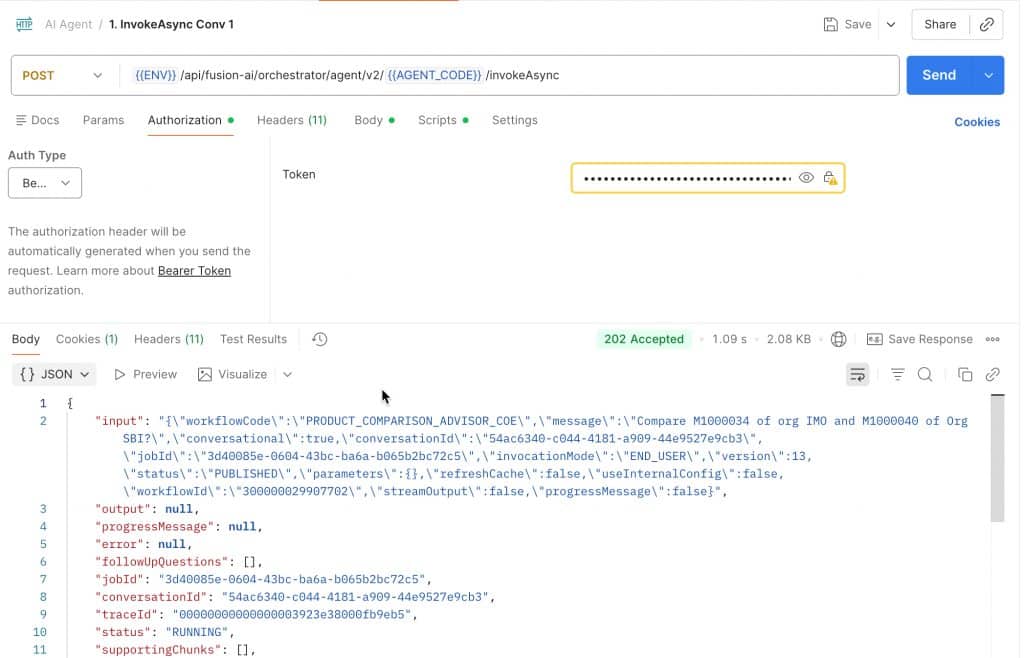Image resolution: width=1024 pixels, height=658 pixels.
Task: Show the hidden token with eye icon
Action: click(x=806, y=178)
